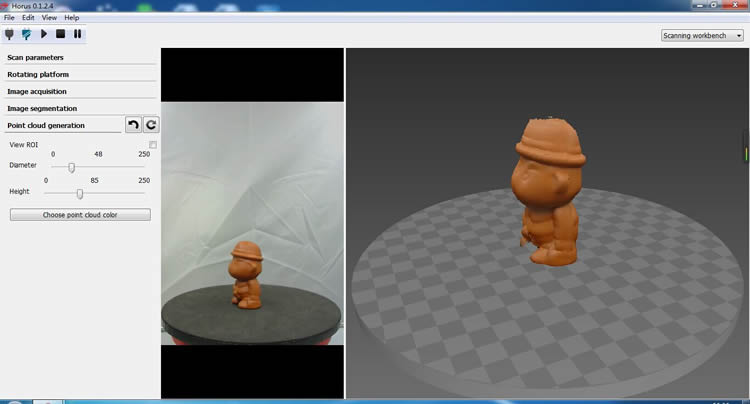Screen dimensions: 750x404
Task: Enable the View ROI checkbox
Action: tap(153, 144)
